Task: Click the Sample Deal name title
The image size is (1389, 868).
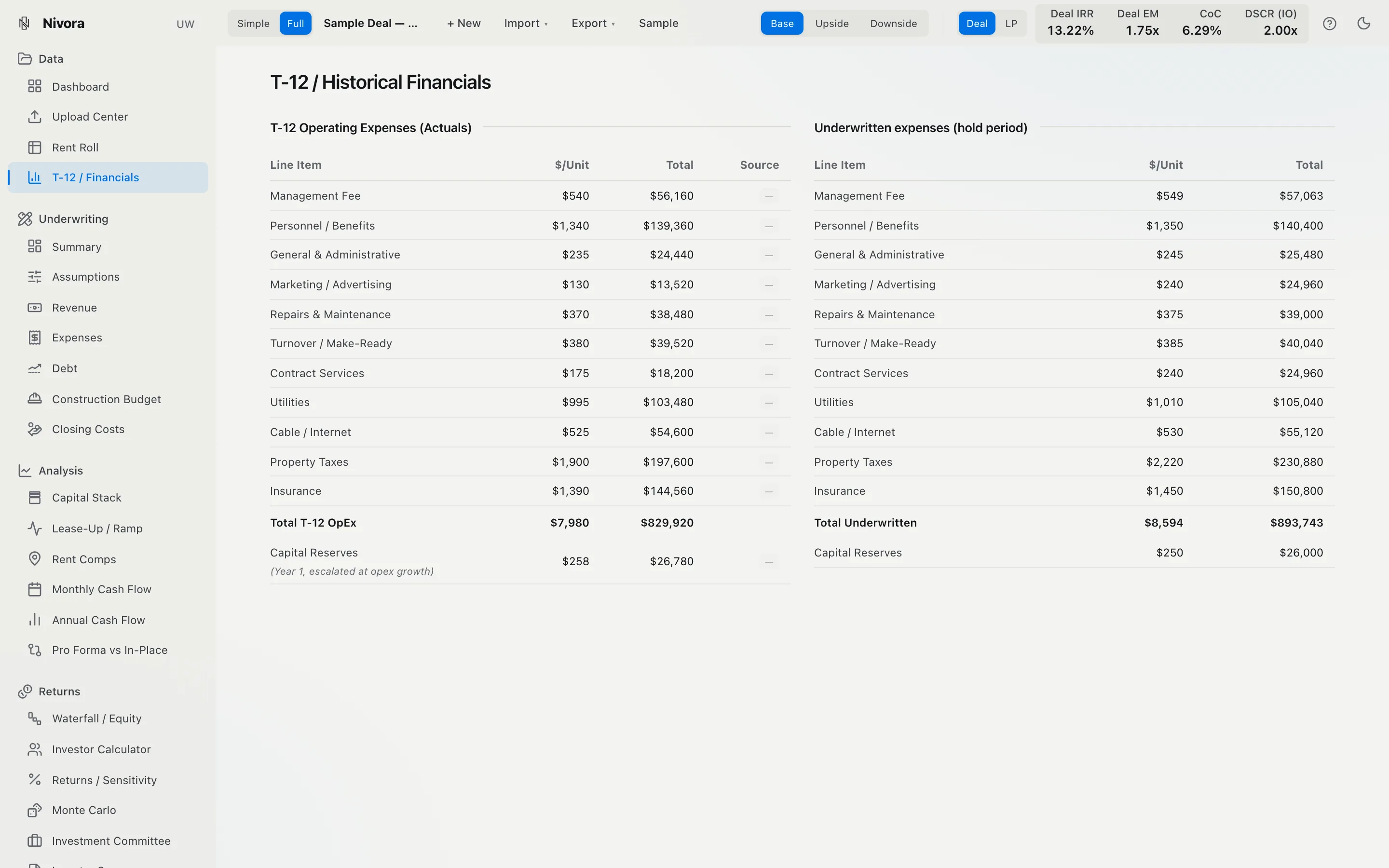Action: (370, 24)
